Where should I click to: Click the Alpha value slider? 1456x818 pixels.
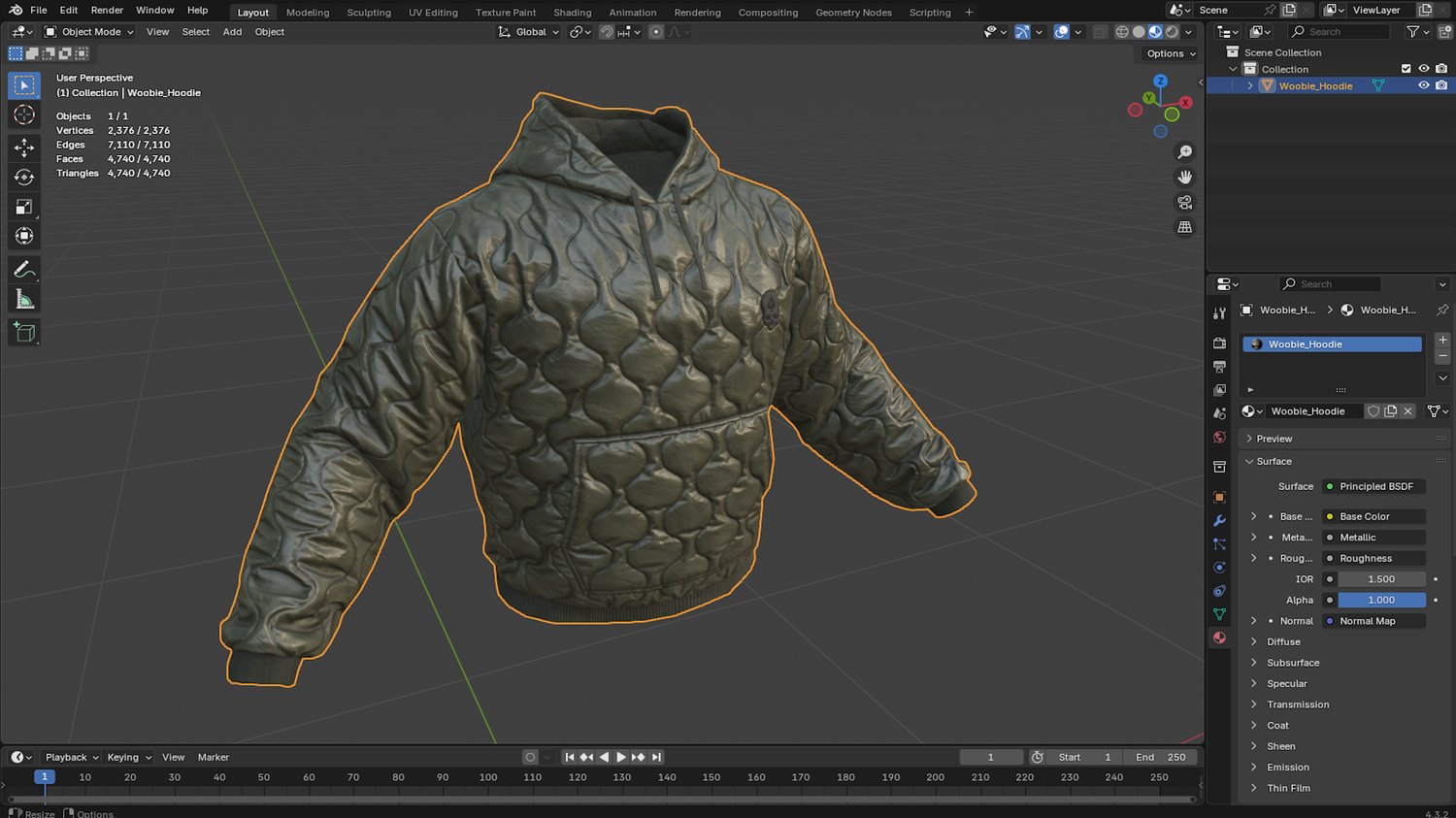[x=1380, y=600]
